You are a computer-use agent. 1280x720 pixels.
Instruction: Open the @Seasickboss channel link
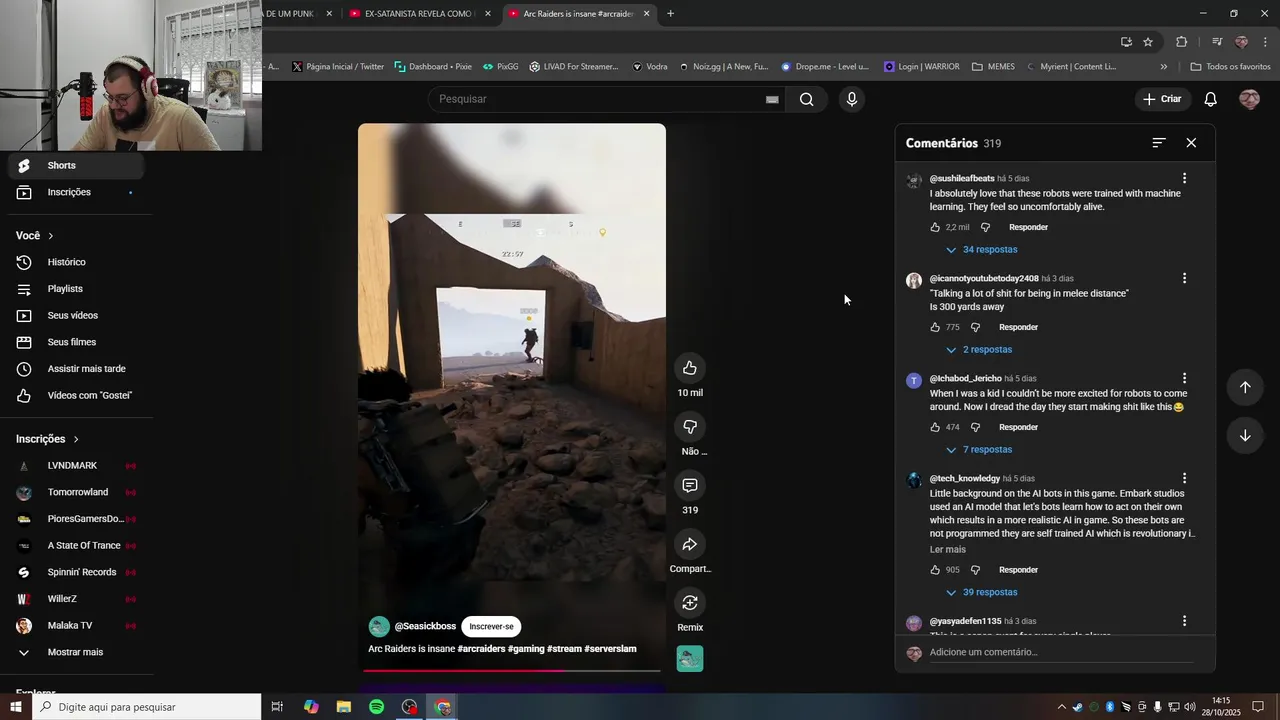tap(425, 627)
